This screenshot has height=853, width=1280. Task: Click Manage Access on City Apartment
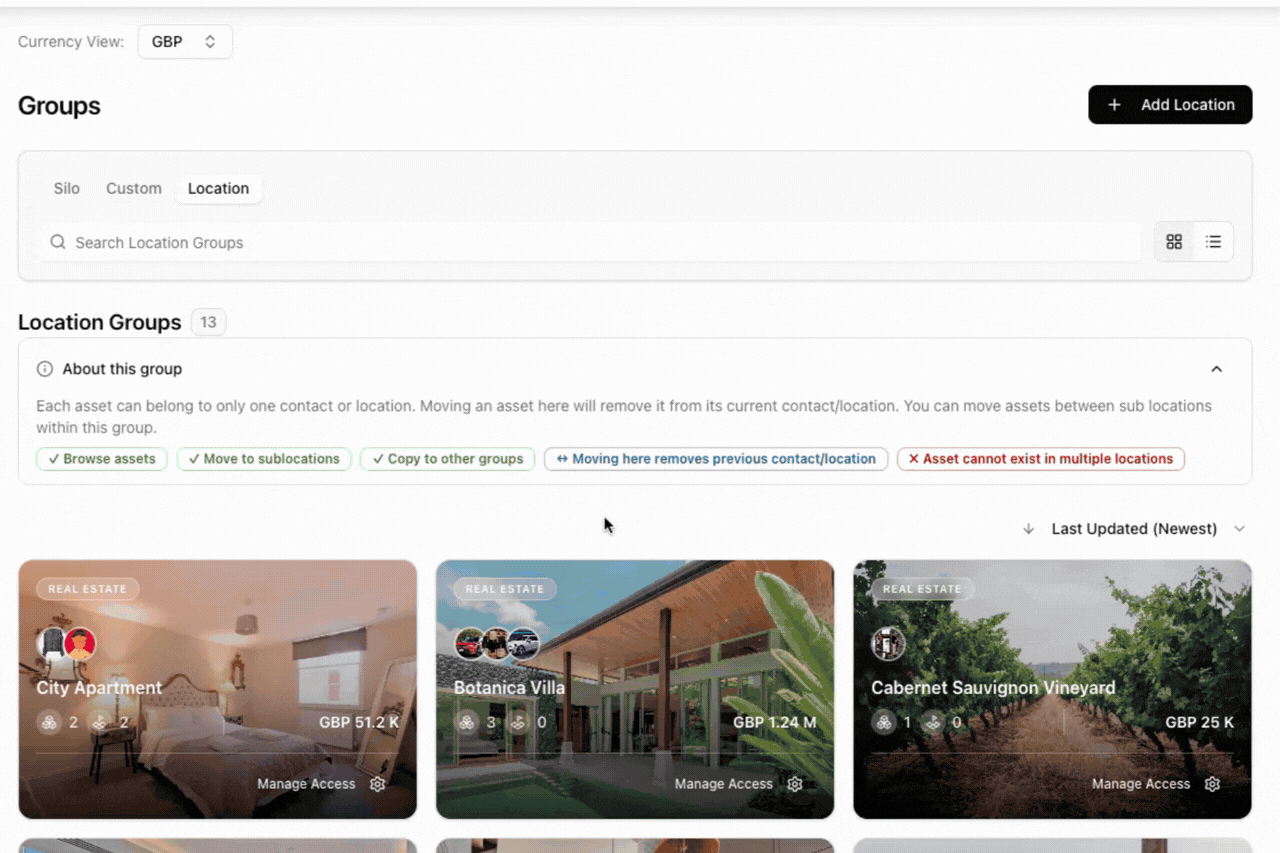pos(306,784)
